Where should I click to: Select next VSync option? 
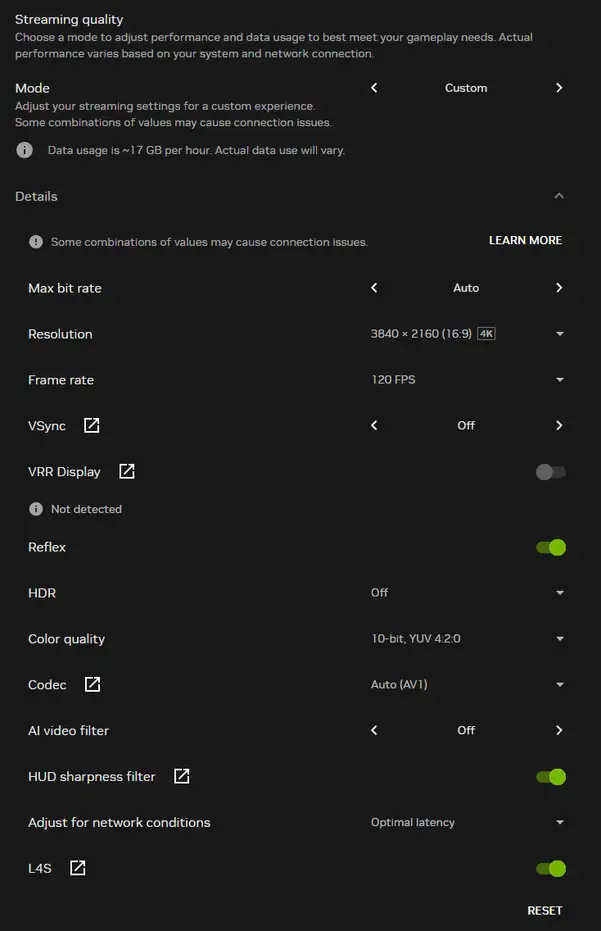click(x=559, y=425)
